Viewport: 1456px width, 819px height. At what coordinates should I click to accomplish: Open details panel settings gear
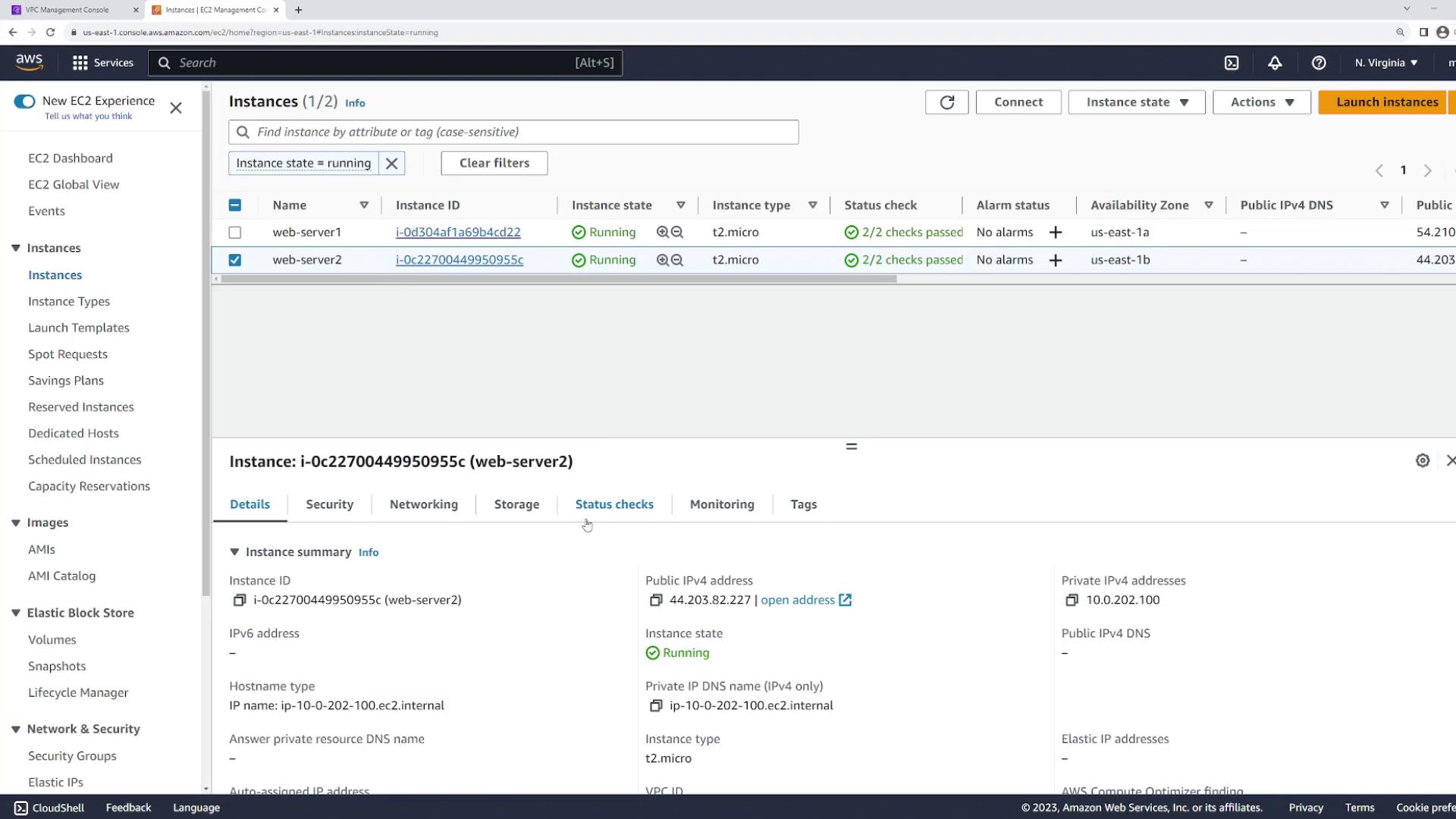click(x=1423, y=460)
